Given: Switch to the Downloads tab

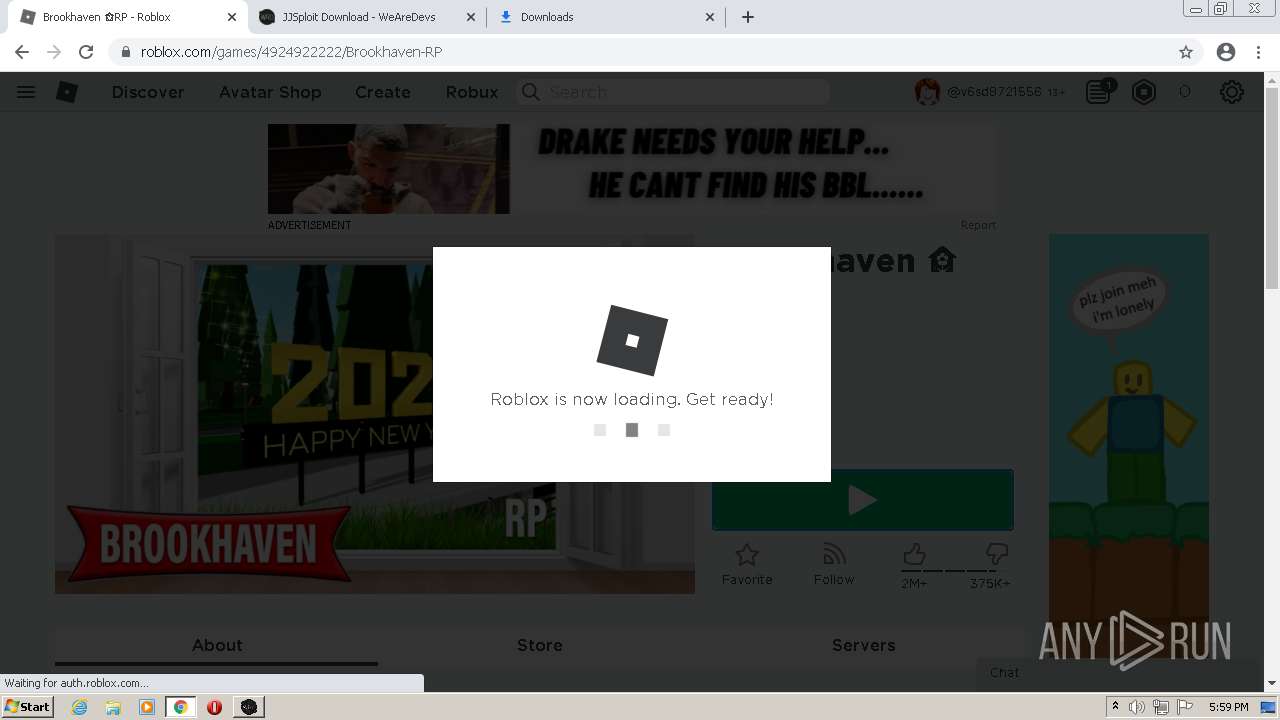Looking at the screenshot, I should [x=606, y=17].
